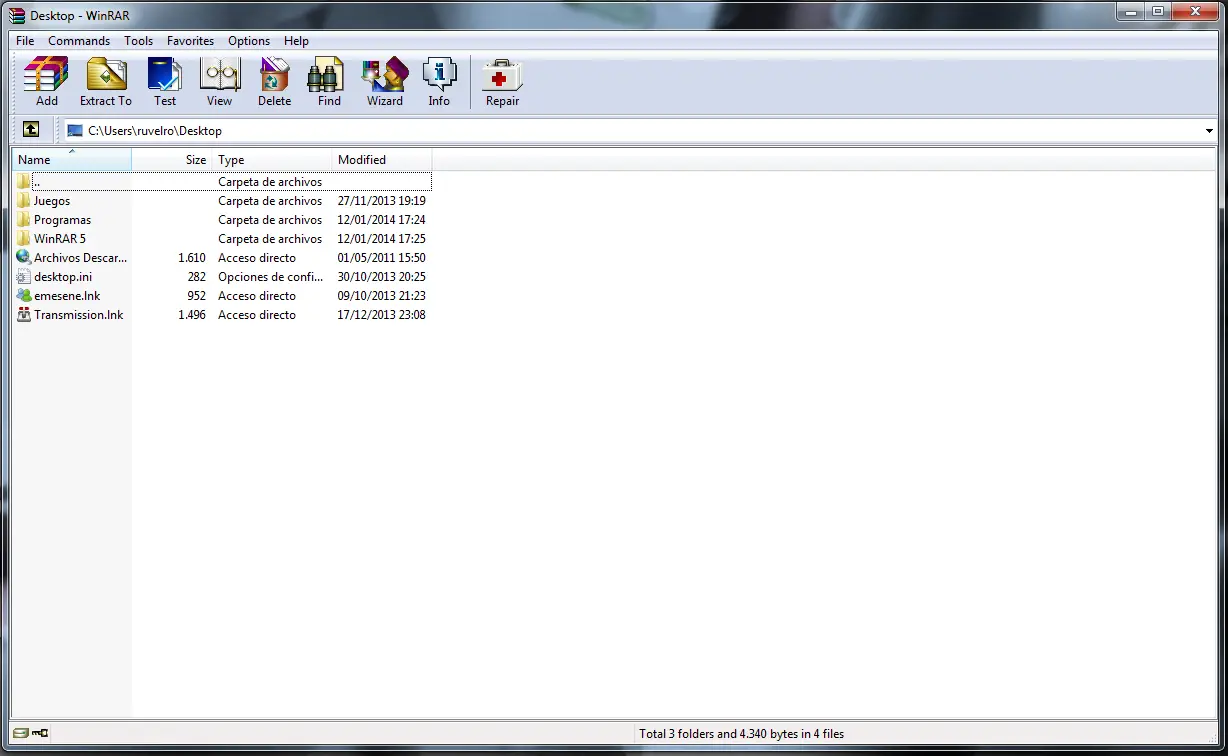
Task: Click the 1.496 size value
Action: [192, 315]
